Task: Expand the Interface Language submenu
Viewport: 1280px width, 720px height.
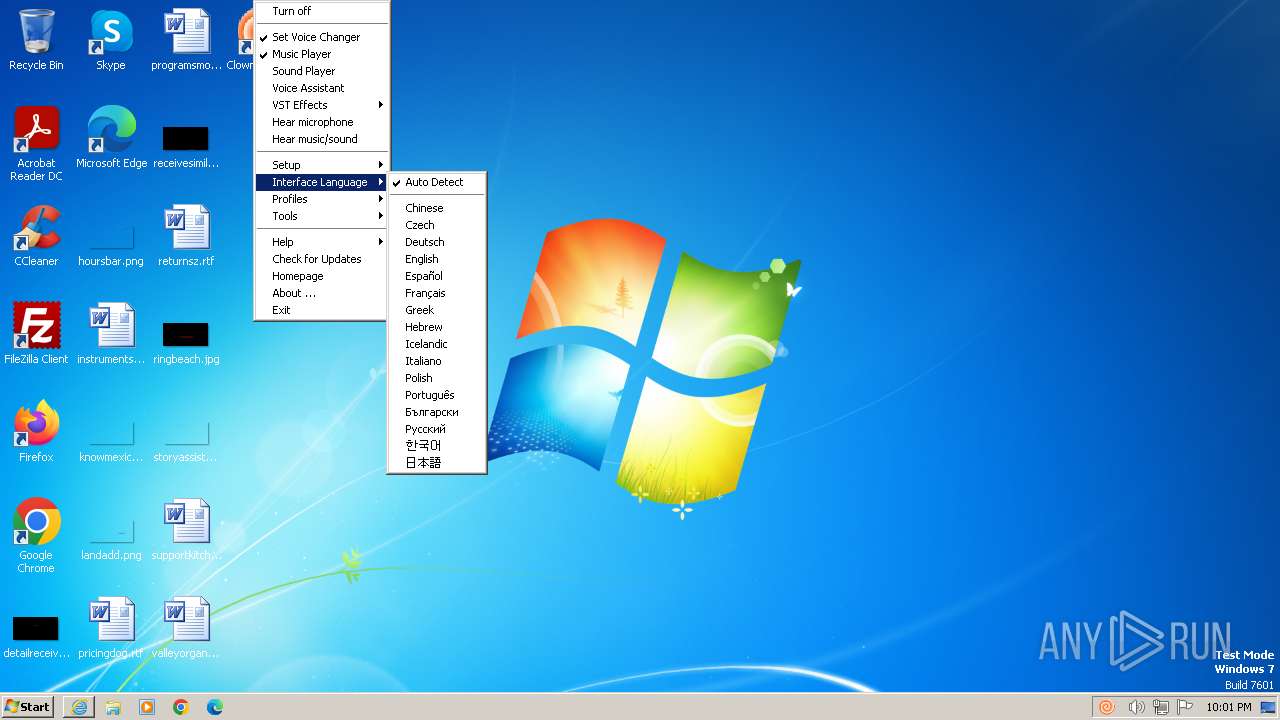Action: (x=321, y=182)
